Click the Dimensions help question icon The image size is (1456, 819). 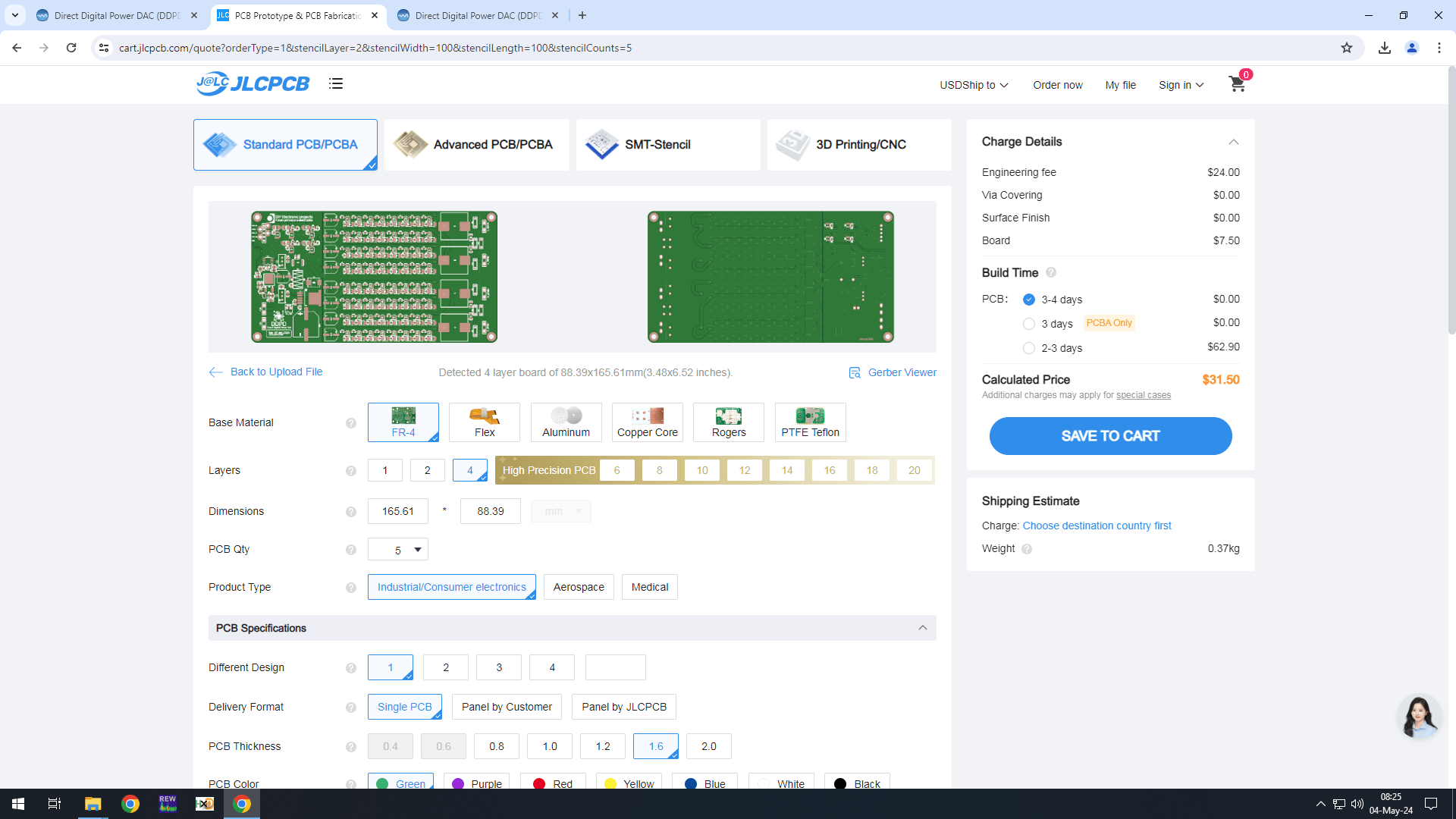(351, 512)
